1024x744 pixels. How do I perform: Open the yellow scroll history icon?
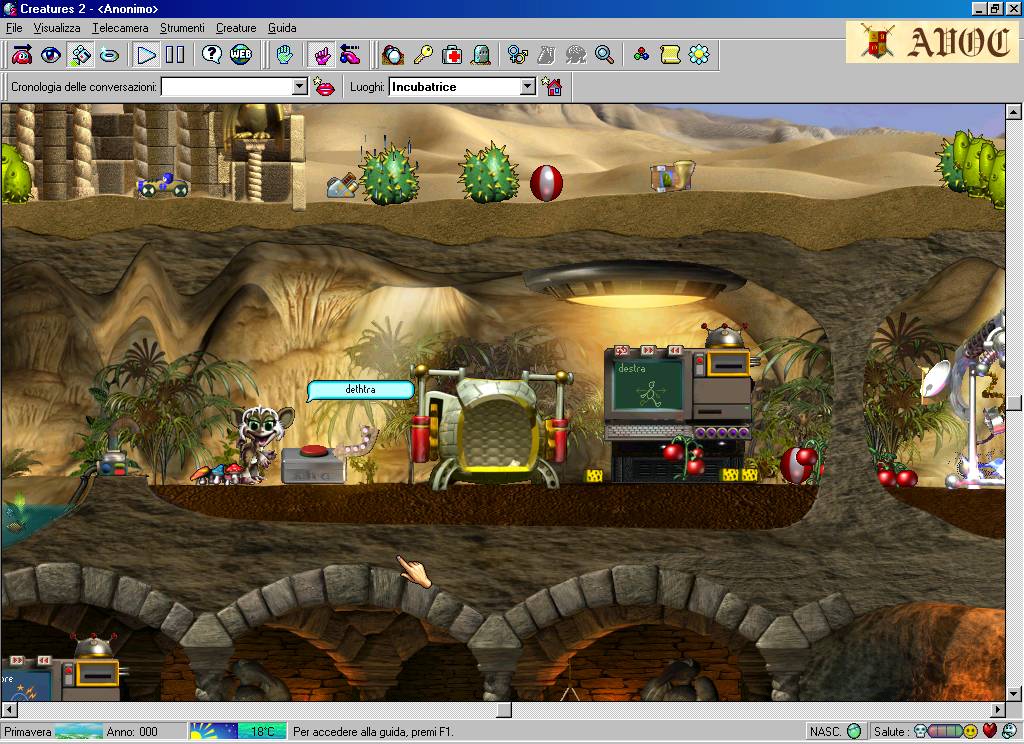click(x=670, y=55)
